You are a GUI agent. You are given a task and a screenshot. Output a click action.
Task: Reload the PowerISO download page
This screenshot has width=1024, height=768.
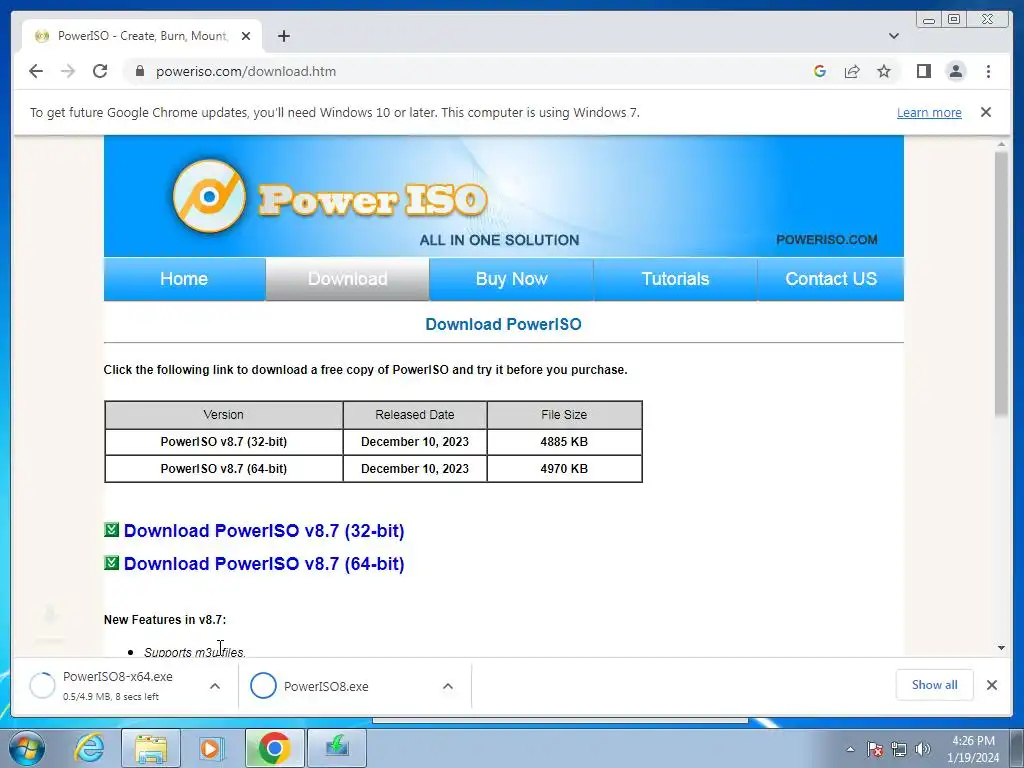pyautogui.click(x=100, y=71)
